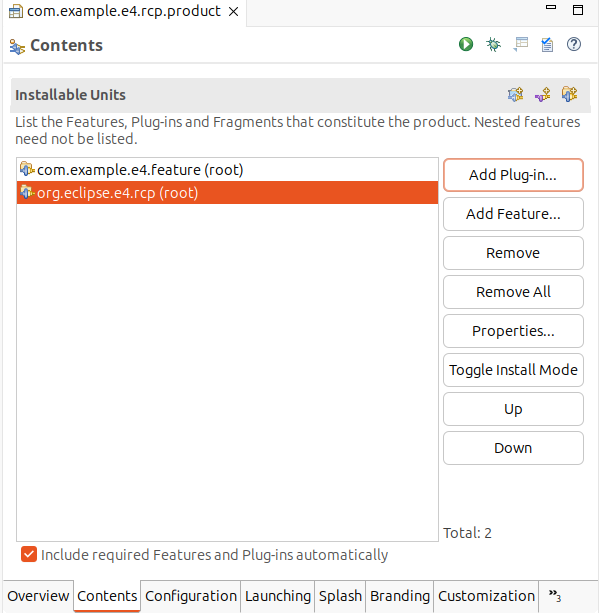Click the Installable Units section title
Image resolution: width=599 pixels, height=613 pixels.
point(70,95)
